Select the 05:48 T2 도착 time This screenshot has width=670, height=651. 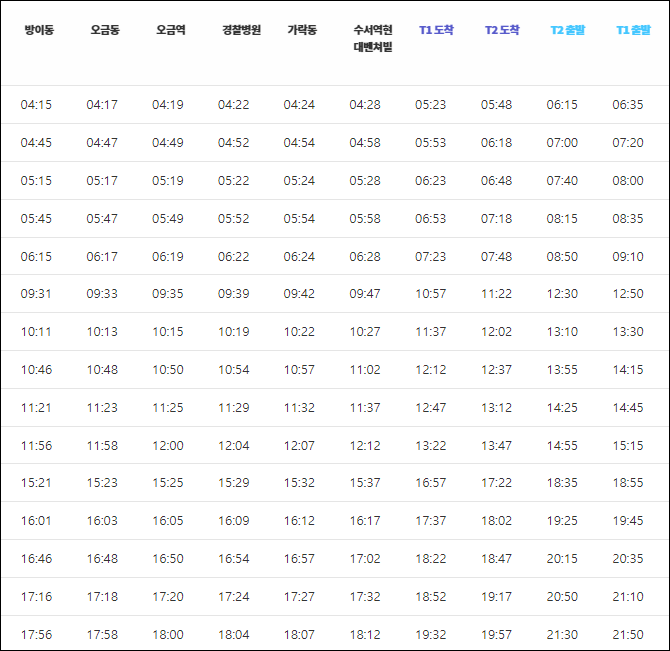pyautogui.click(x=497, y=105)
